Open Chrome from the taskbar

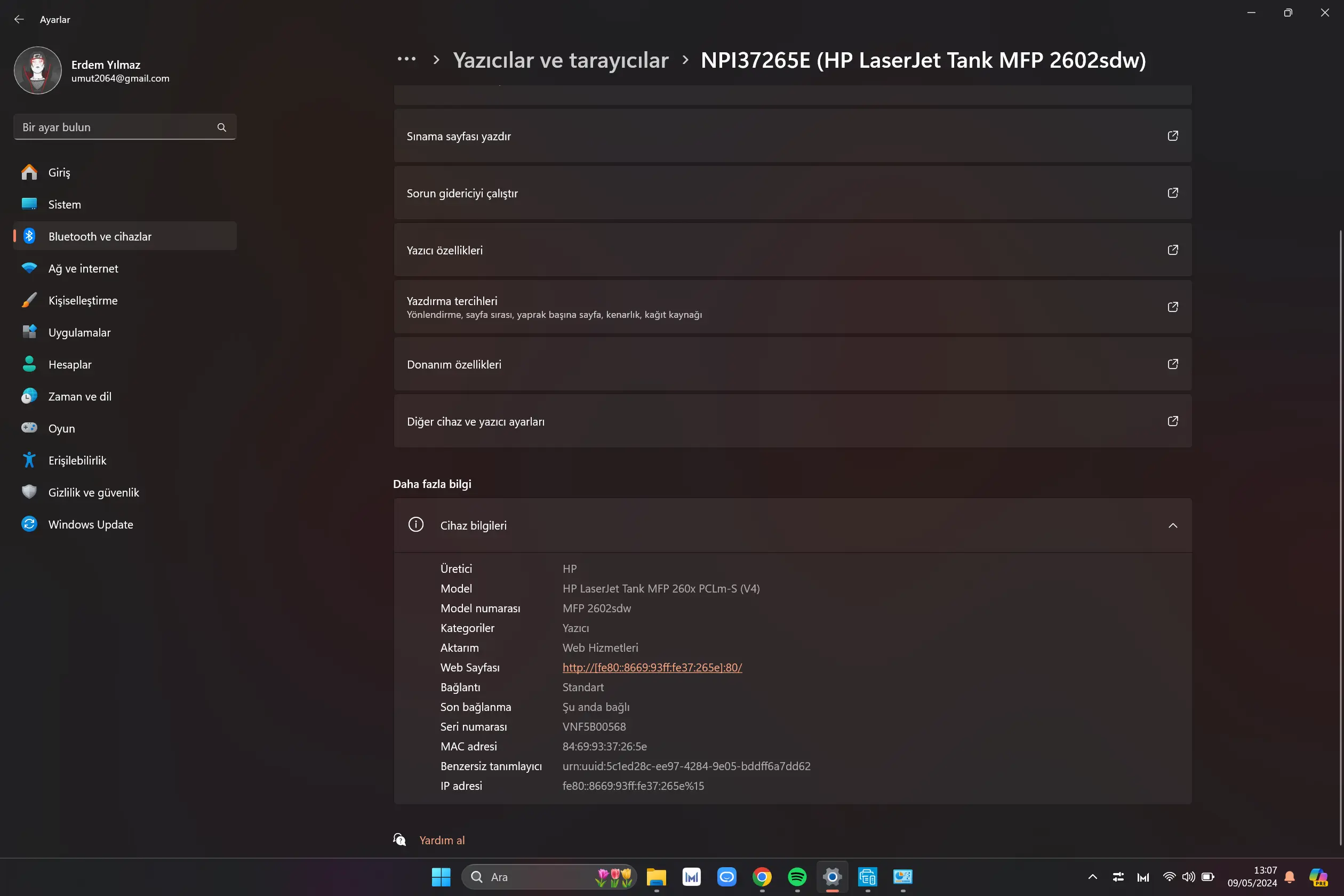tap(762, 877)
